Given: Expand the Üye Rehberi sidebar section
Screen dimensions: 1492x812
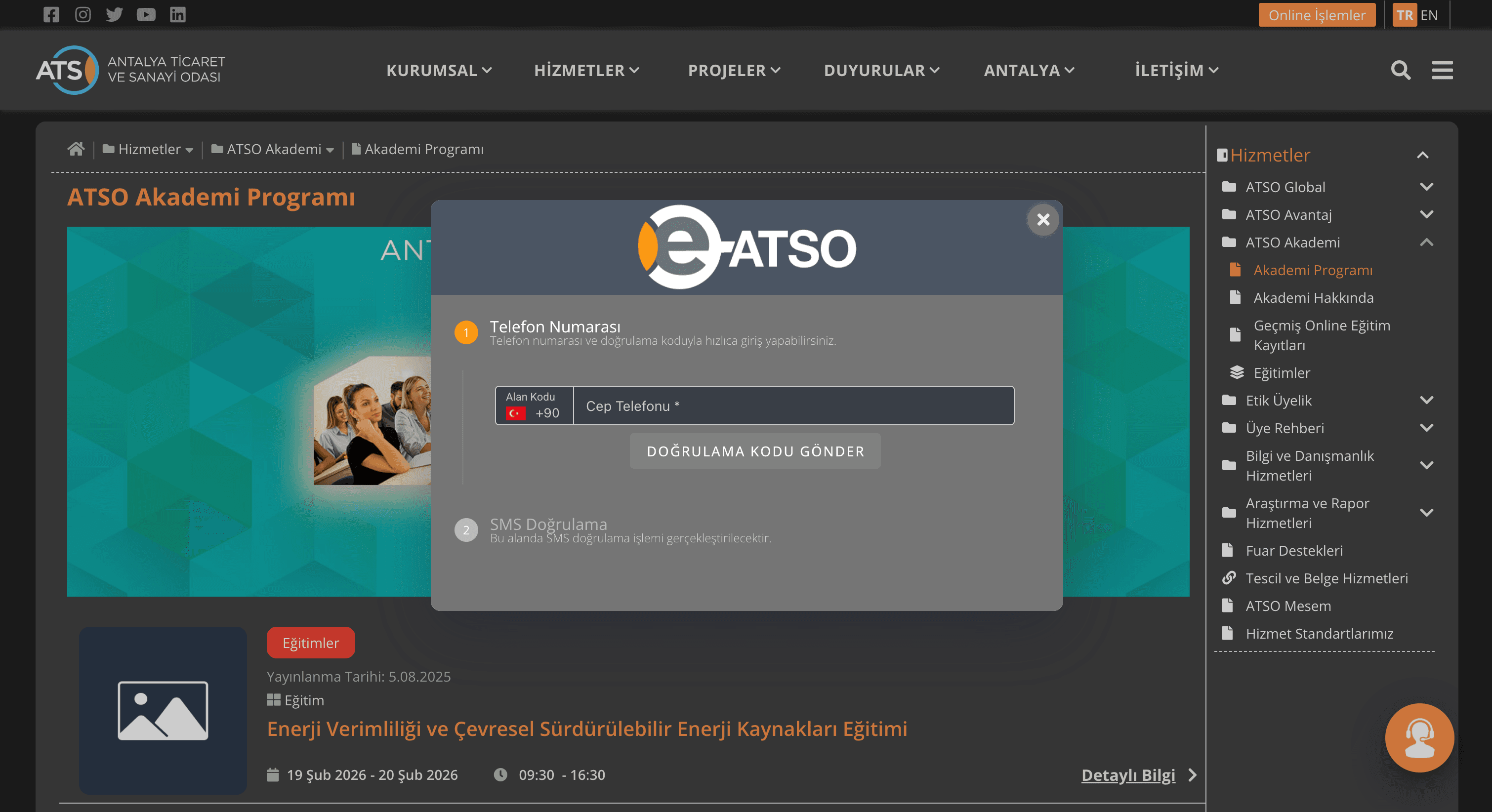Looking at the screenshot, I should [x=1427, y=427].
